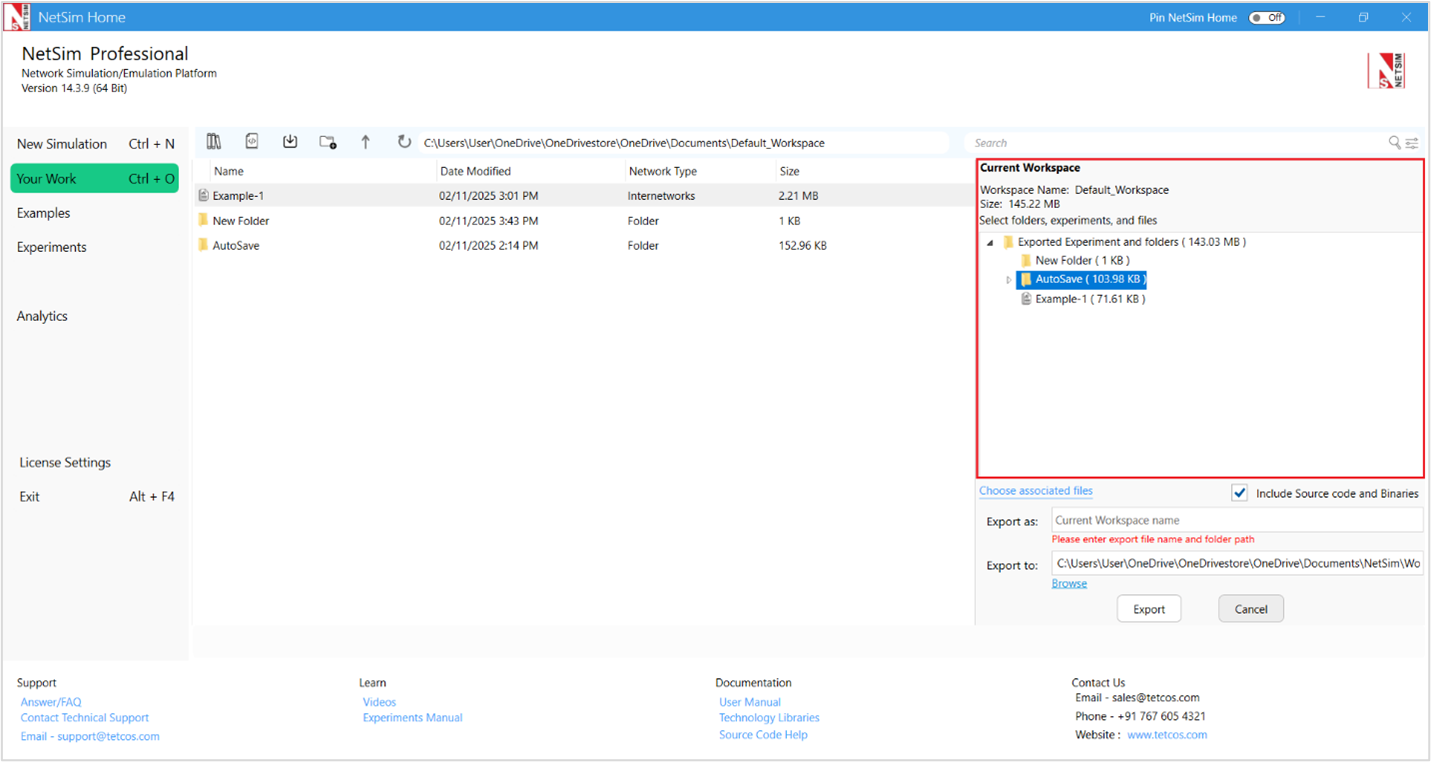Click the Cancel button

coord(1251,609)
